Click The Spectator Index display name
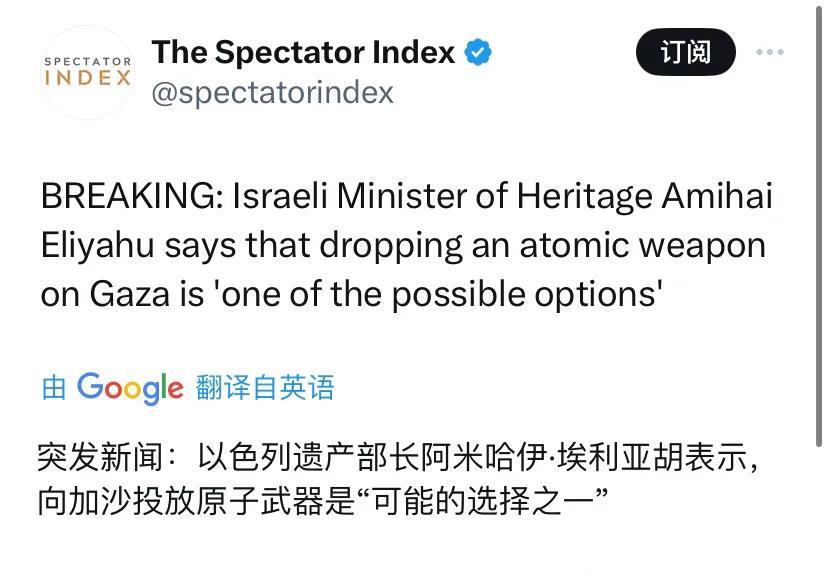The width and height of the screenshot is (828, 576). tap(303, 52)
